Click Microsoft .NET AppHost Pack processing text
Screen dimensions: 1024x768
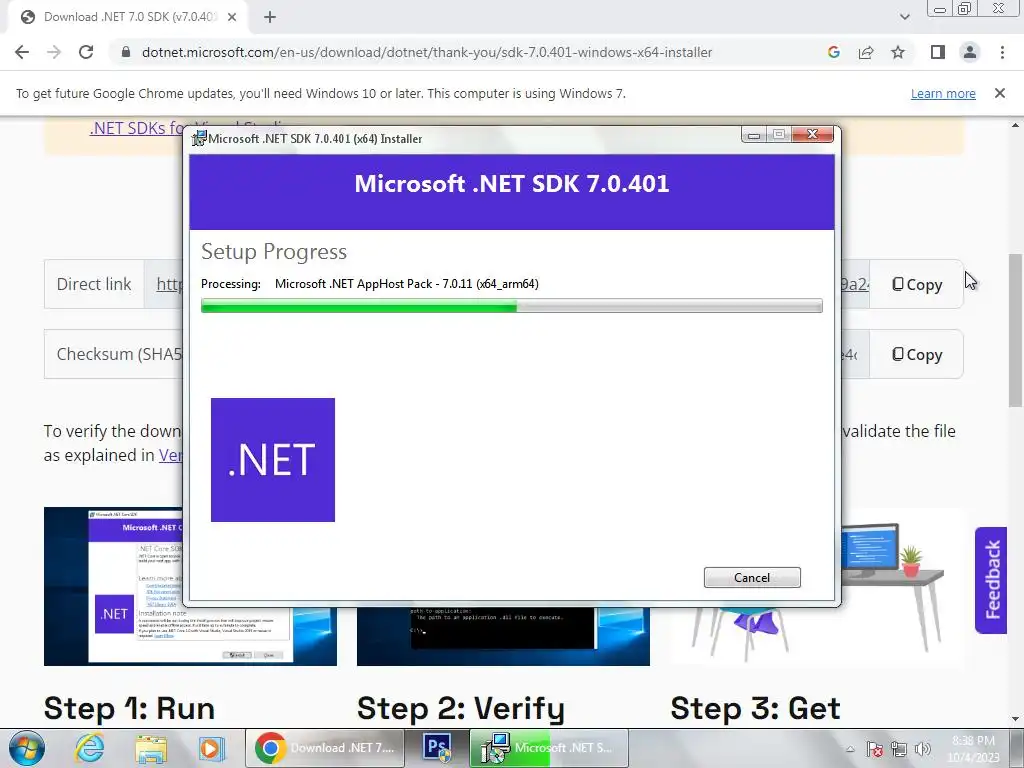tap(406, 284)
